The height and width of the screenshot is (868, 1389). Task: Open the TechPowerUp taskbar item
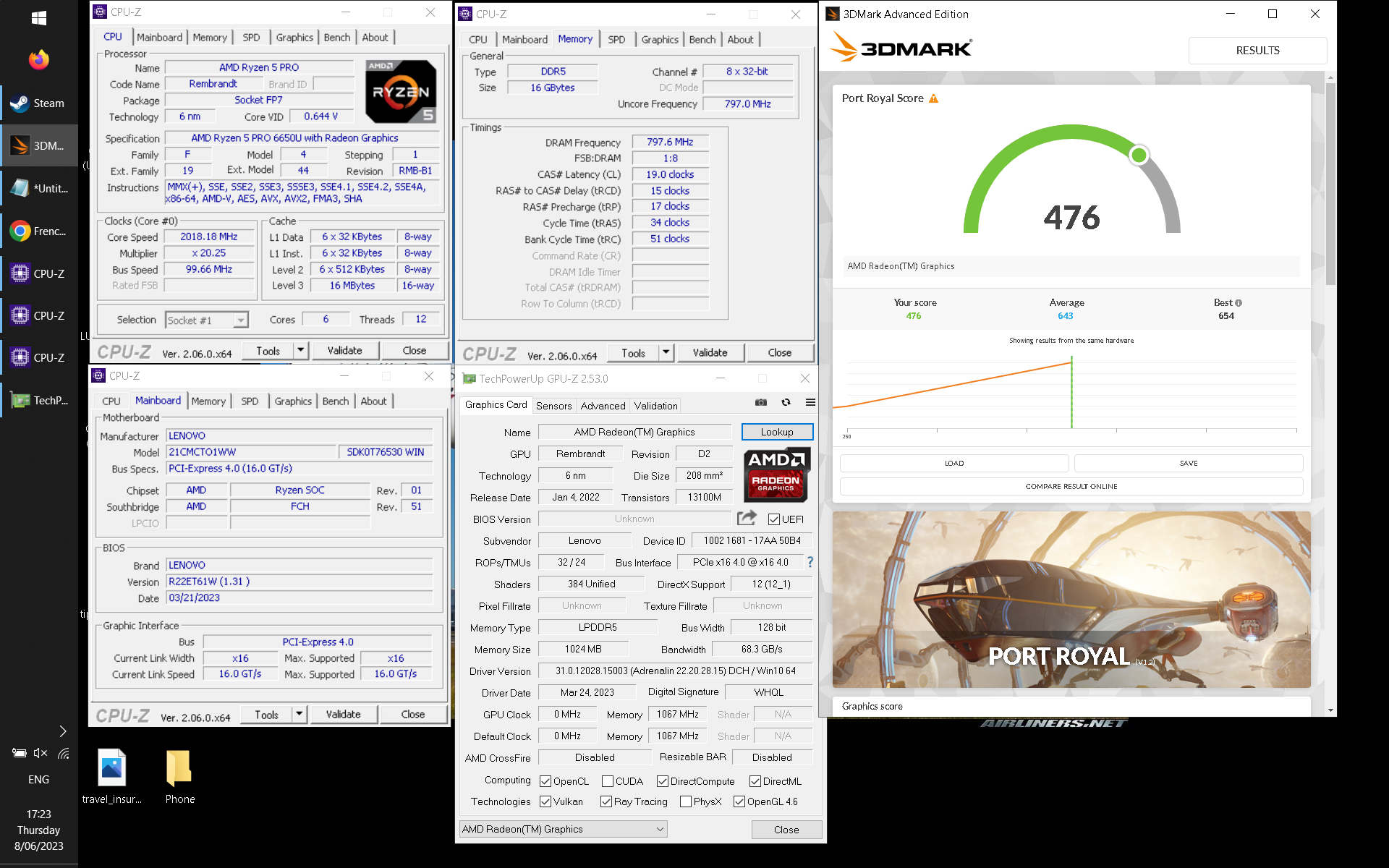click(39, 400)
